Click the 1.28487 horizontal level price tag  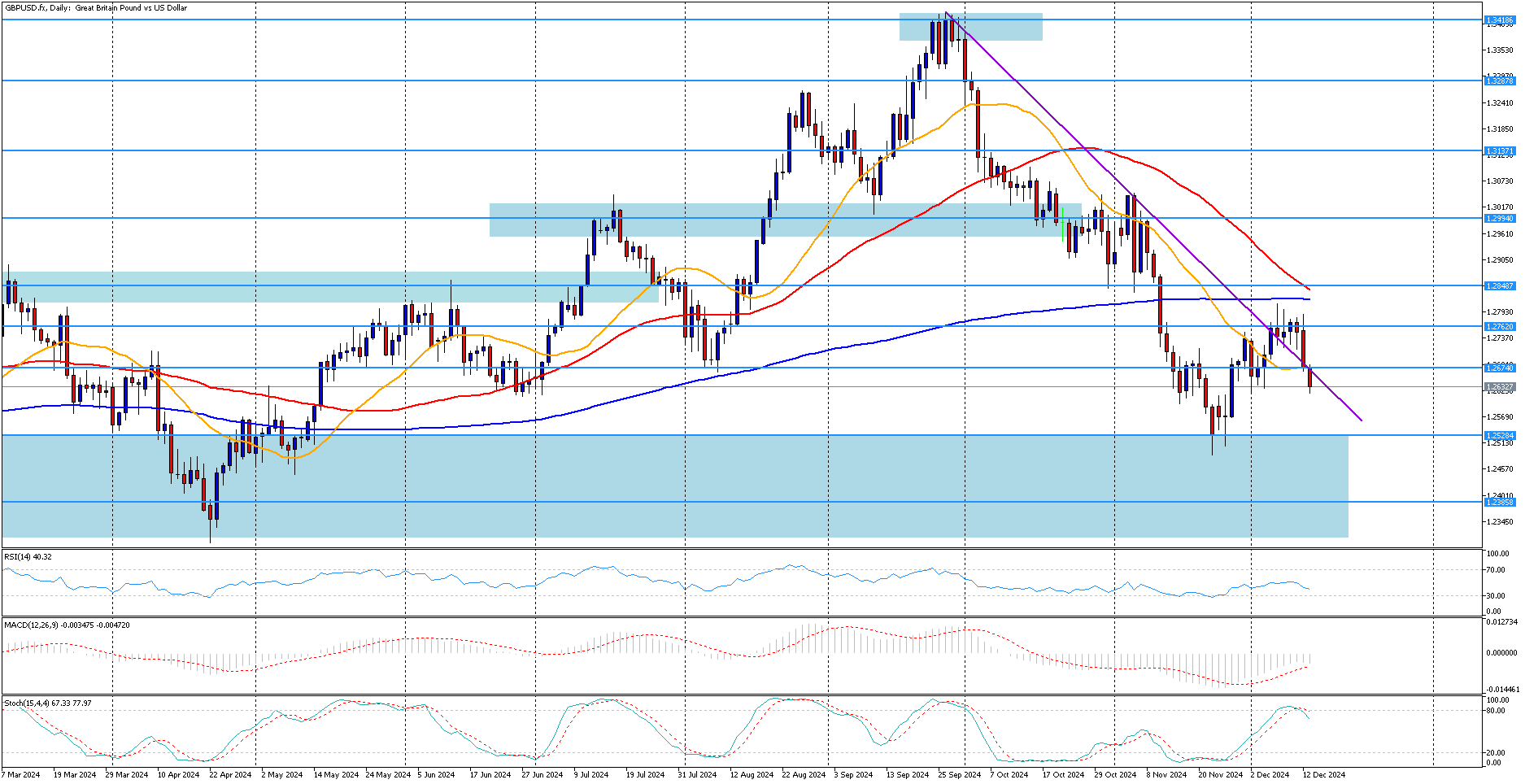[x=1500, y=285]
